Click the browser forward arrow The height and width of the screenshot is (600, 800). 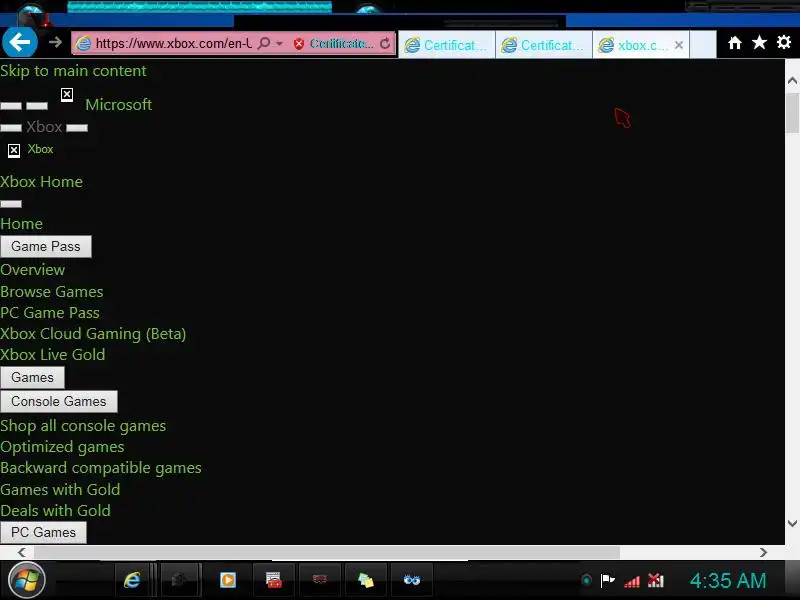coord(55,42)
